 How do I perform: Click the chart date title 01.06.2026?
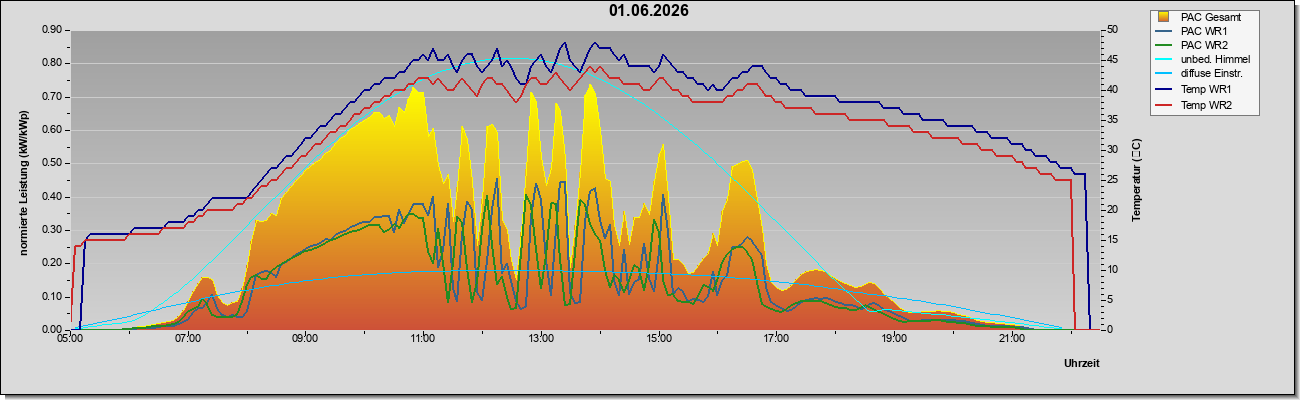(x=649, y=11)
